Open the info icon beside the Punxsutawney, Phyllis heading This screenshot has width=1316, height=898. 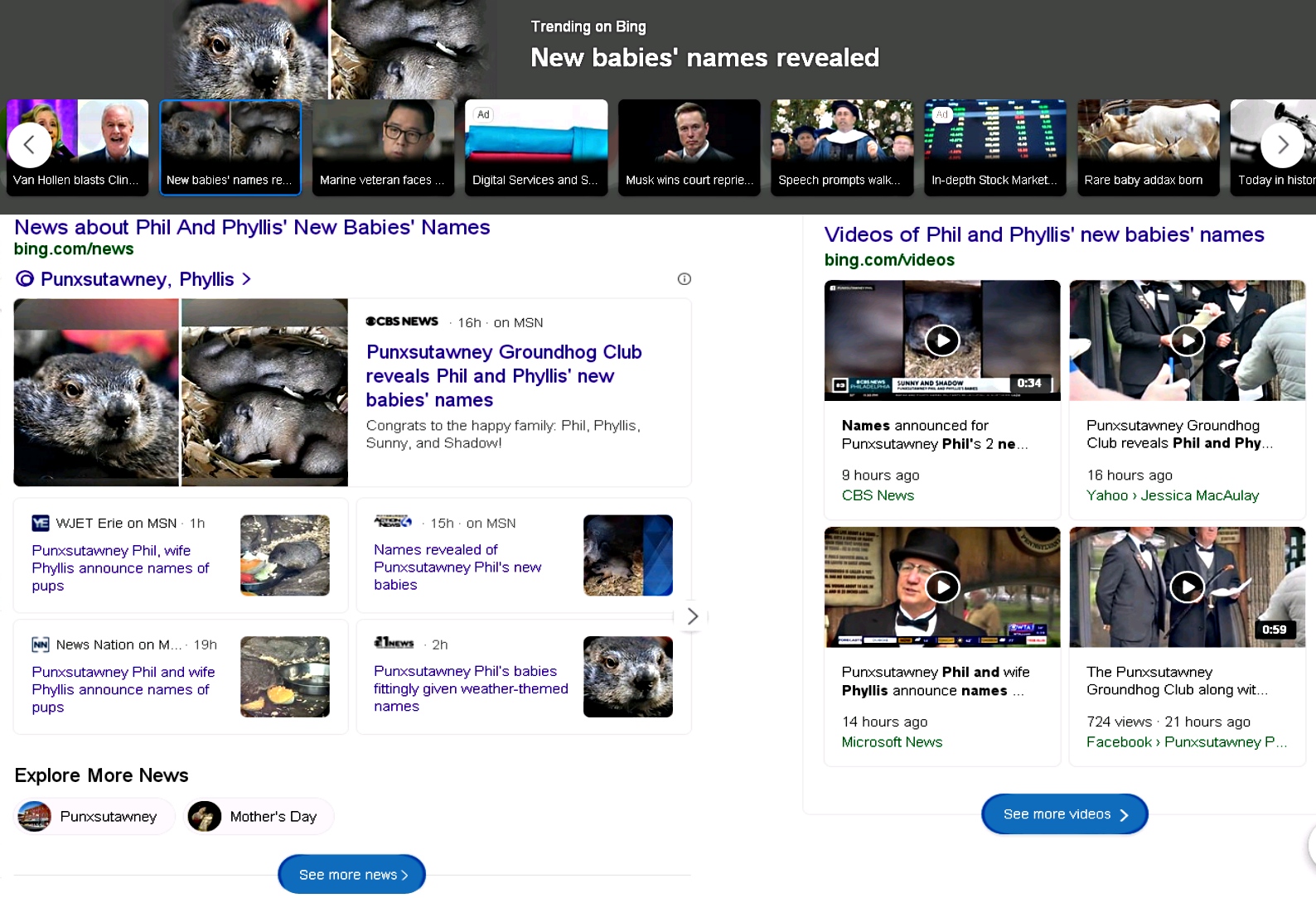tap(684, 279)
